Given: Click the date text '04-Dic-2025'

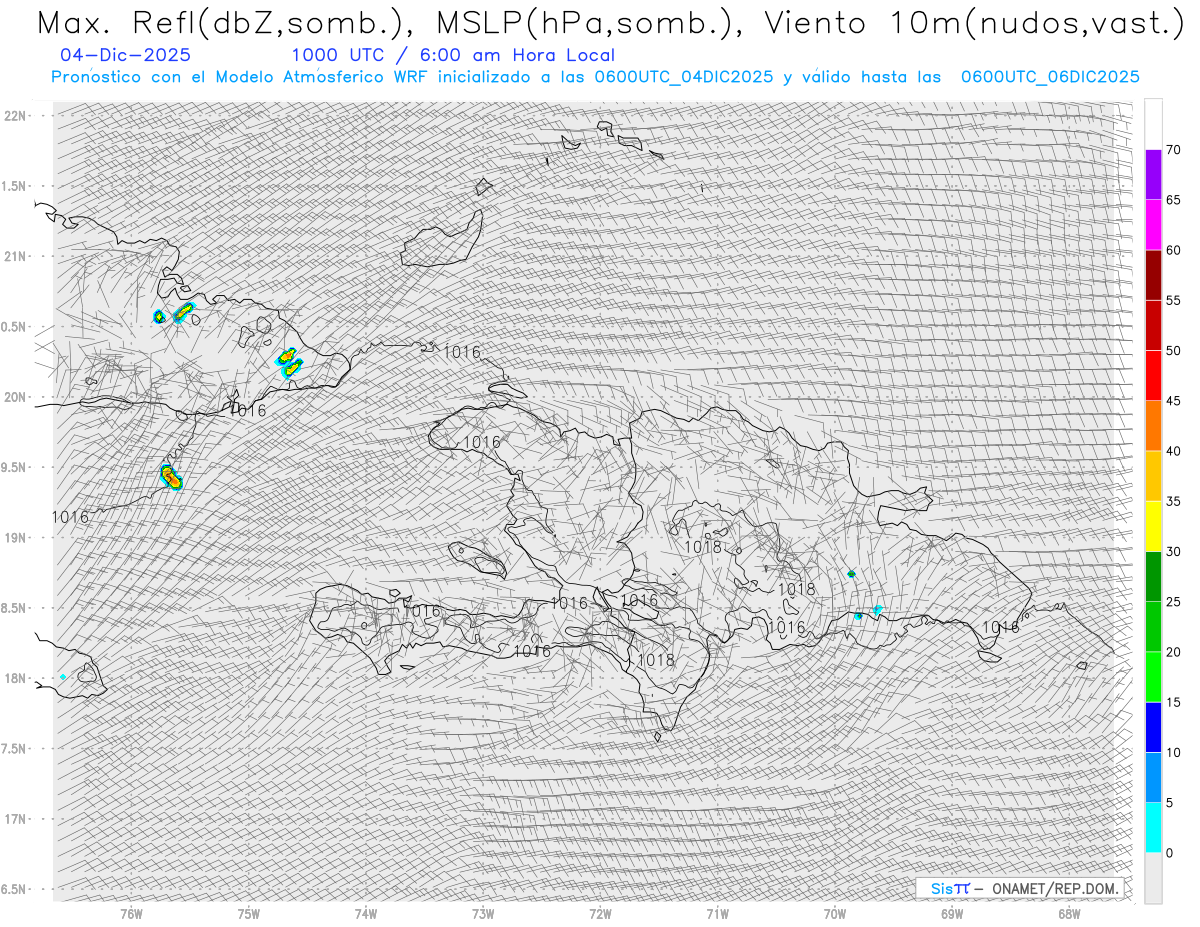Looking at the screenshot, I should 126,55.
